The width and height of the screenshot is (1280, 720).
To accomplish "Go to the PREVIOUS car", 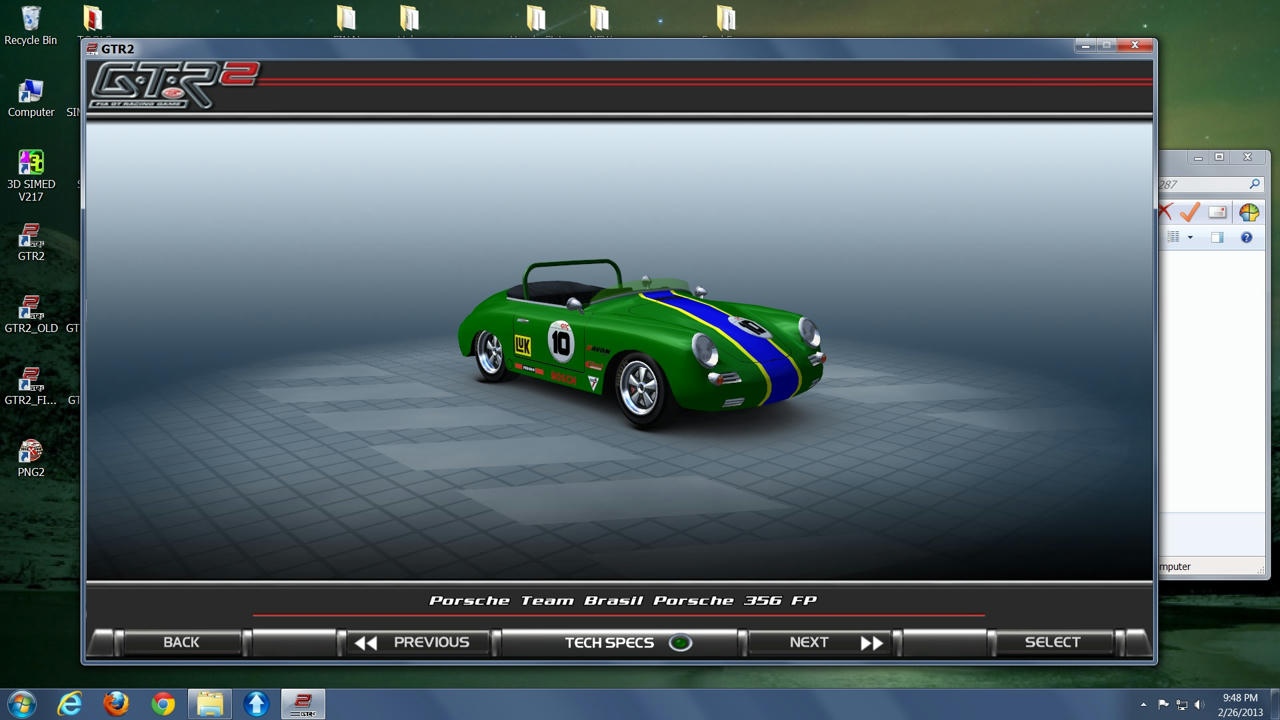I will pyautogui.click(x=418, y=642).
